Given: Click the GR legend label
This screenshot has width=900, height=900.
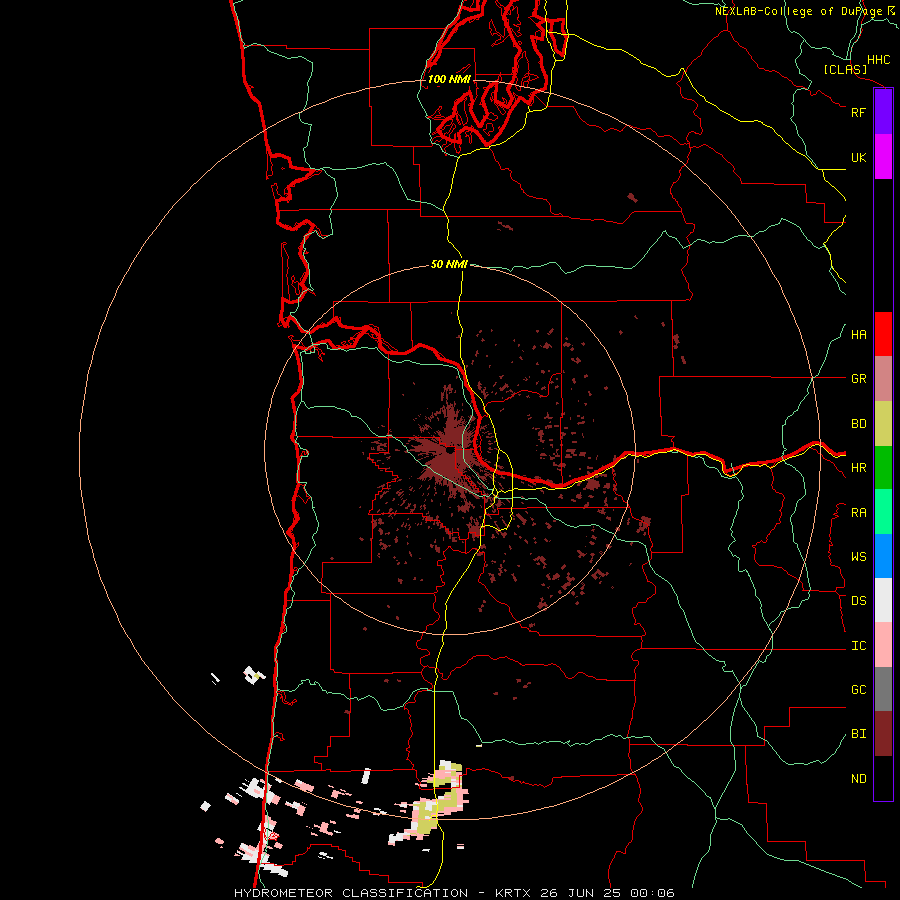Looking at the screenshot, I should pos(858,379).
